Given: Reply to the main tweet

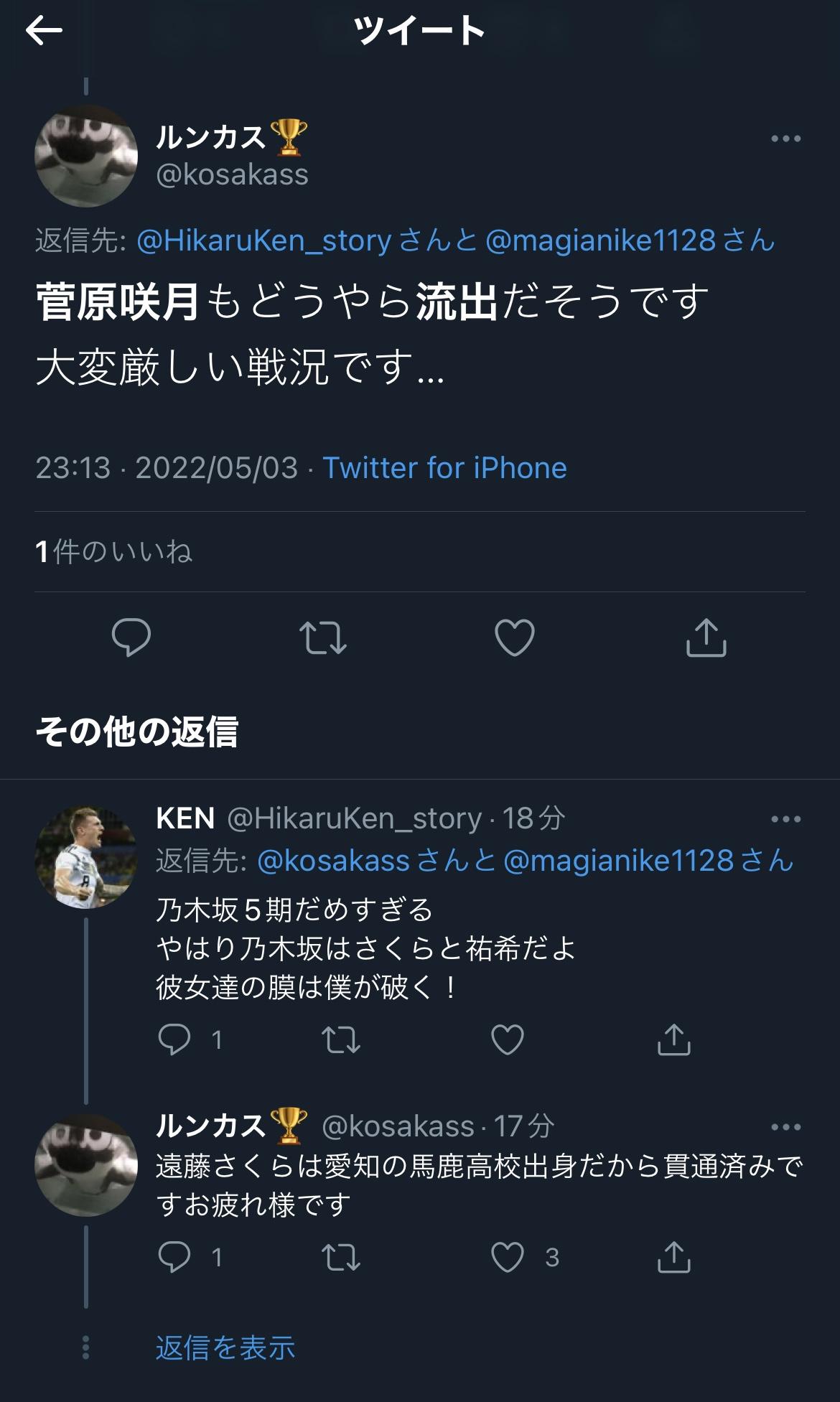Looking at the screenshot, I should (x=131, y=637).
